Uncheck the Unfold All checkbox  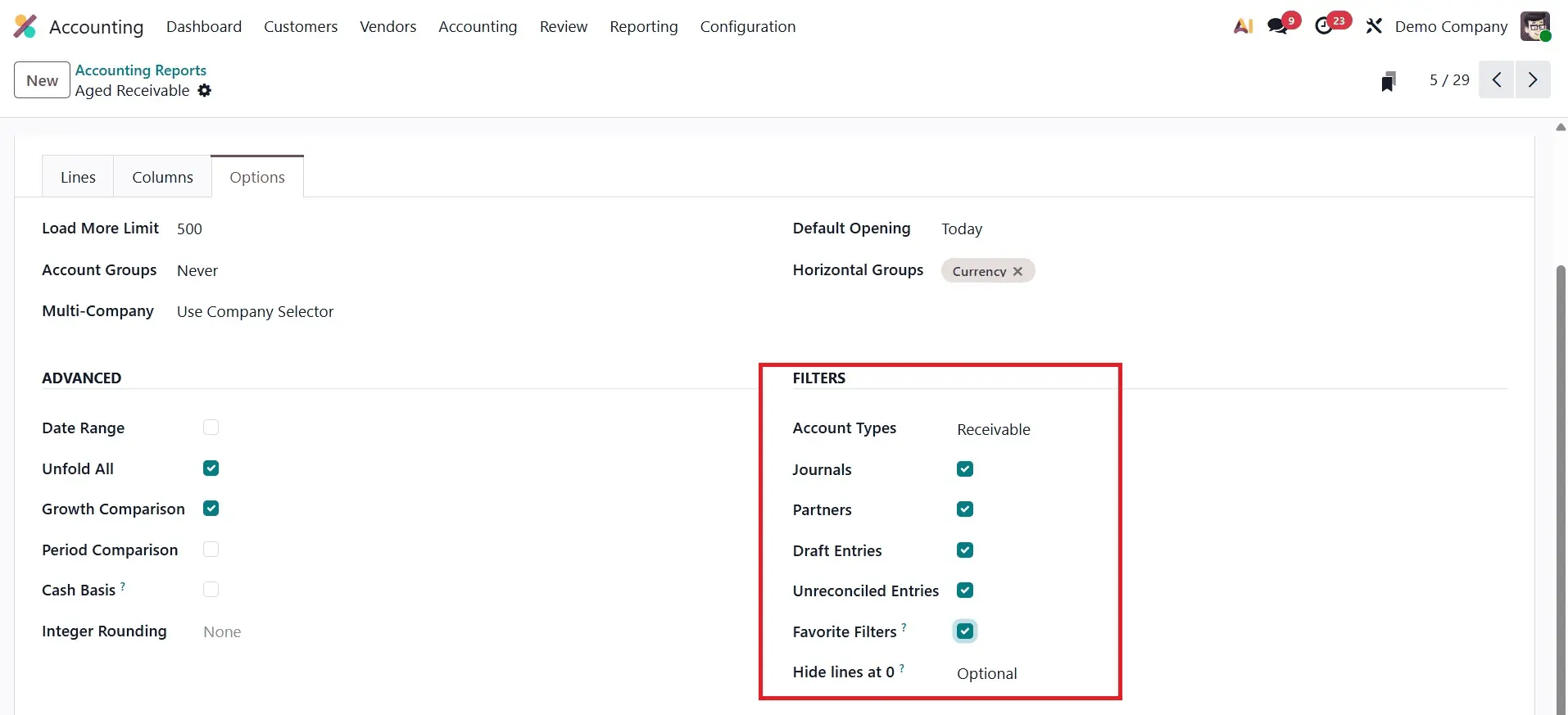[x=211, y=468]
